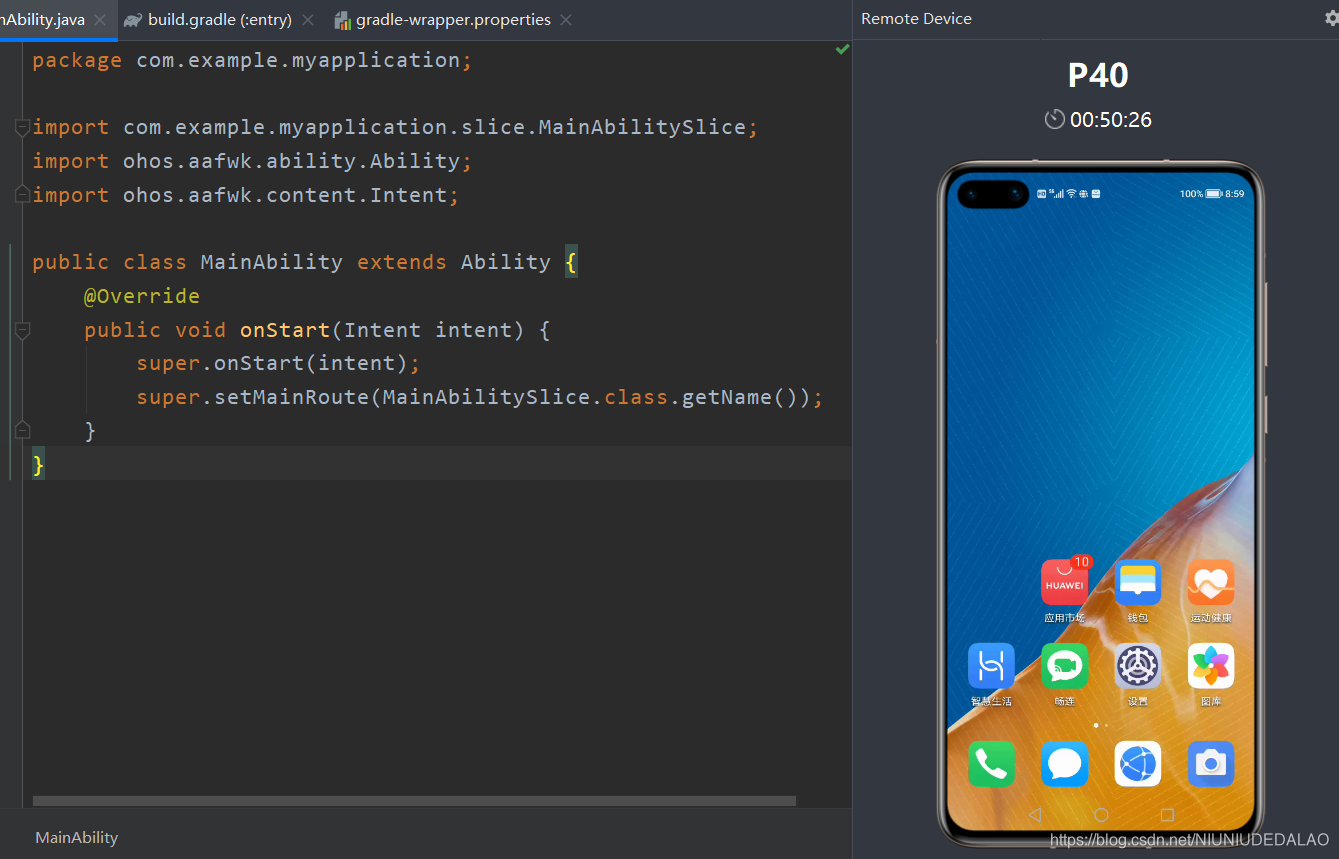Close the MainAbility.java tab

[100, 20]
